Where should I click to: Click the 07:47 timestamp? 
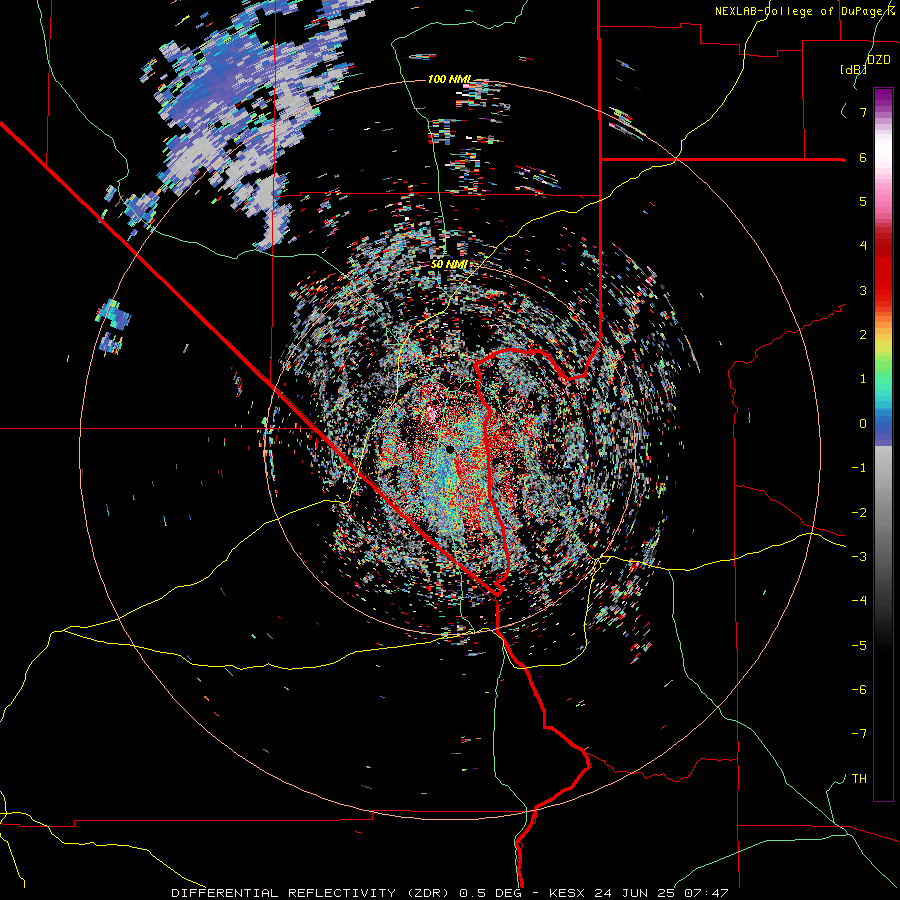[706, 893]
